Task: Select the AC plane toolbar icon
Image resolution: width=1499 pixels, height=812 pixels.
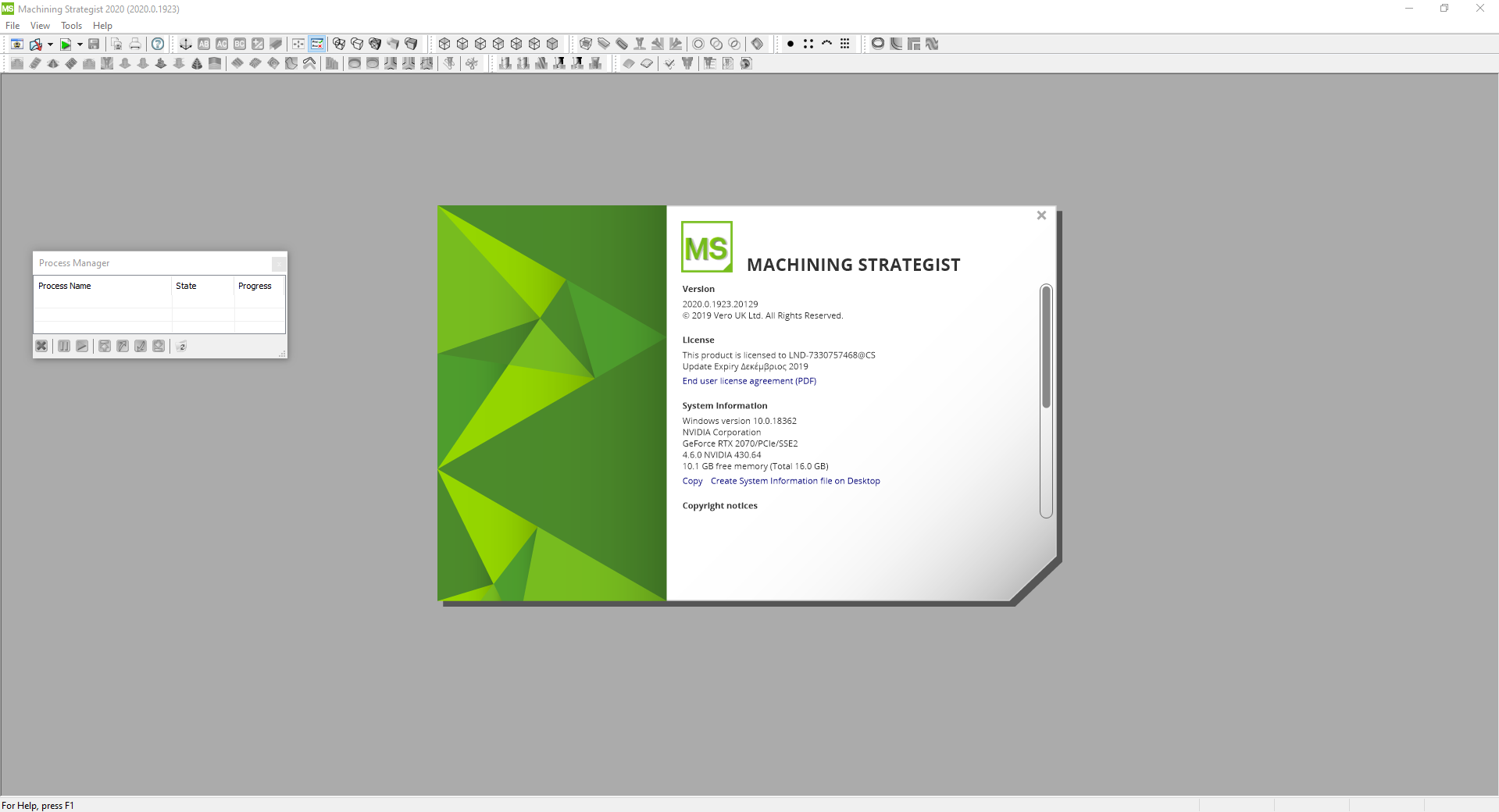Action: 222,44
